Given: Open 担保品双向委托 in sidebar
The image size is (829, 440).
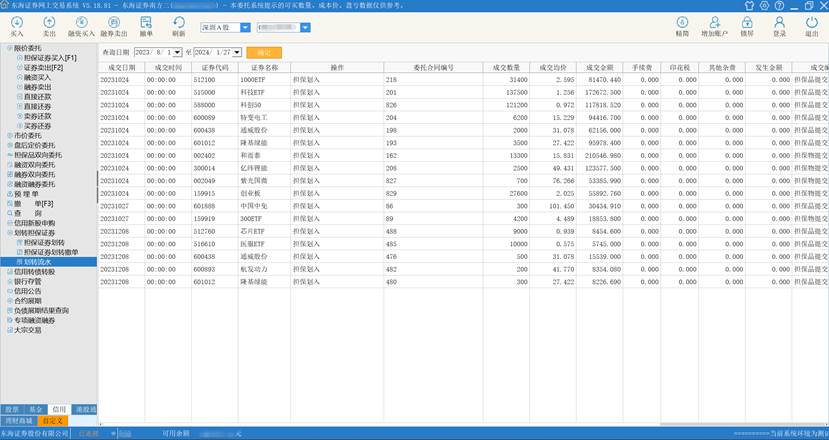Looking at the screenshot, I should 38,155.
